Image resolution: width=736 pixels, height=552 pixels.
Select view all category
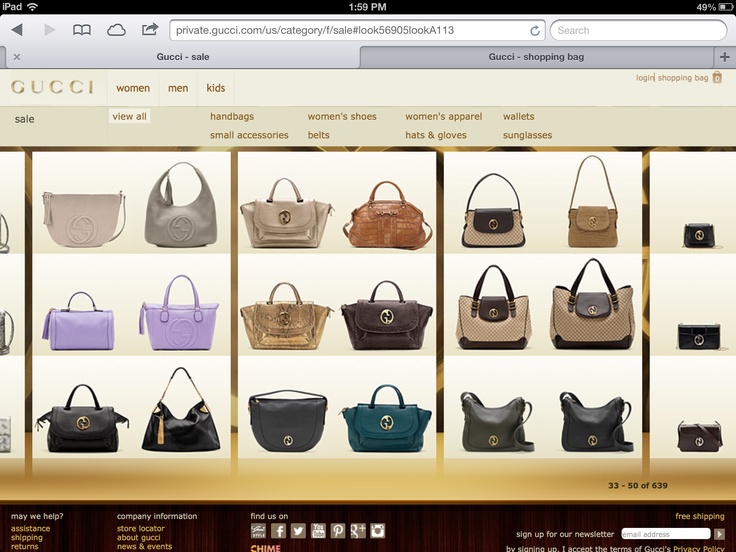[129, 116]
